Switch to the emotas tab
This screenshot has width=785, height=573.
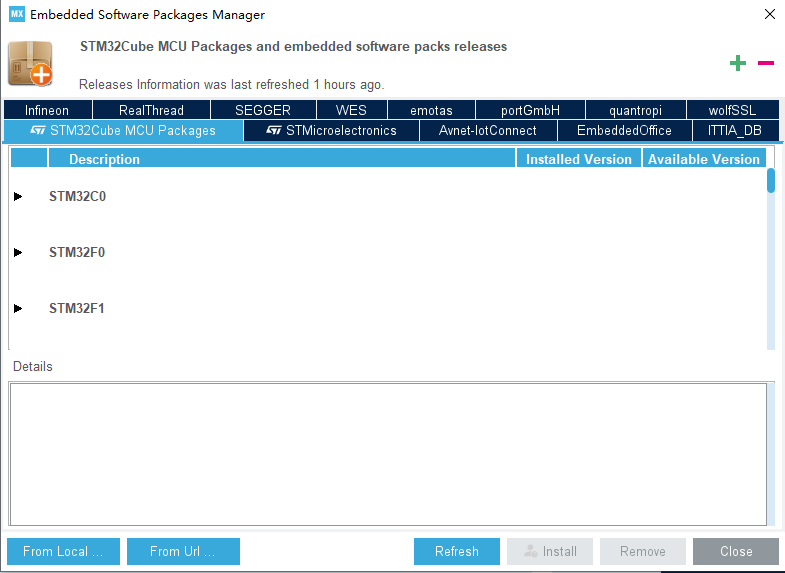pyautogui.click(x=431, y=110)
